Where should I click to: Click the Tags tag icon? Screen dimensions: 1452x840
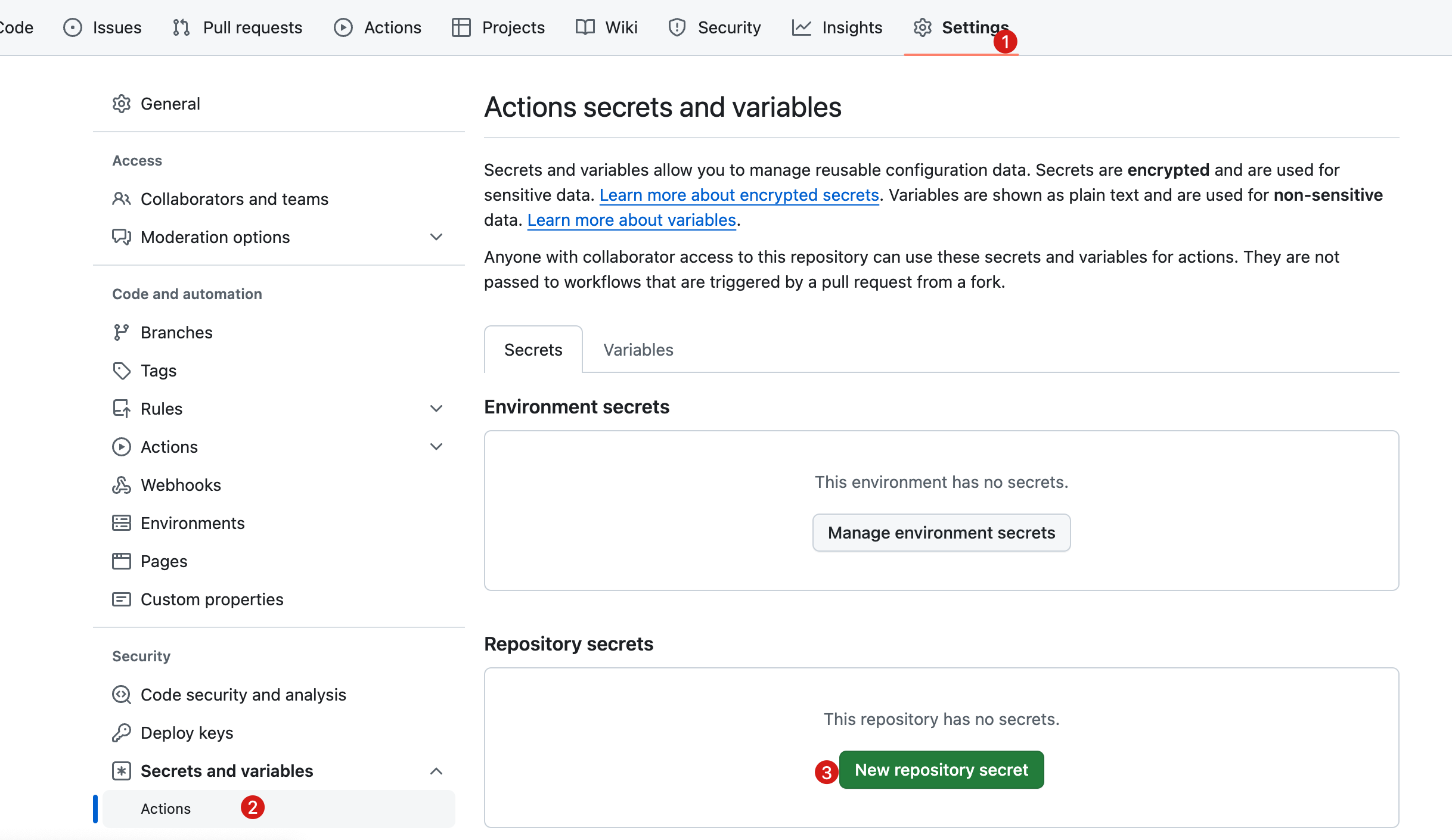click(x=122, y=371)
